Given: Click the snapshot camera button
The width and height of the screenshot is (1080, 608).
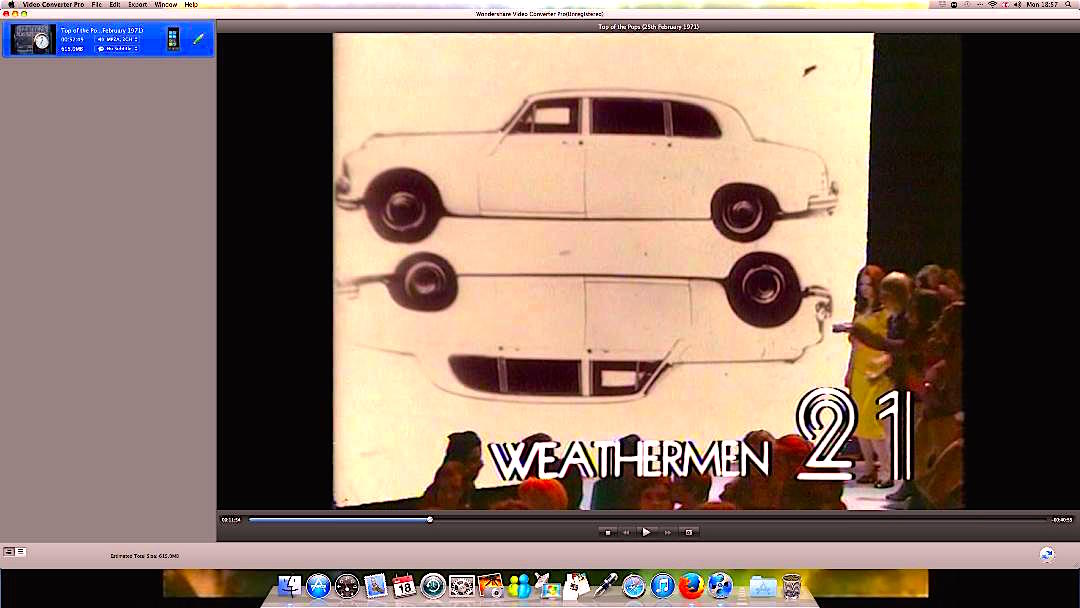Looking at the screenshot, I should [x=688, y=532].
